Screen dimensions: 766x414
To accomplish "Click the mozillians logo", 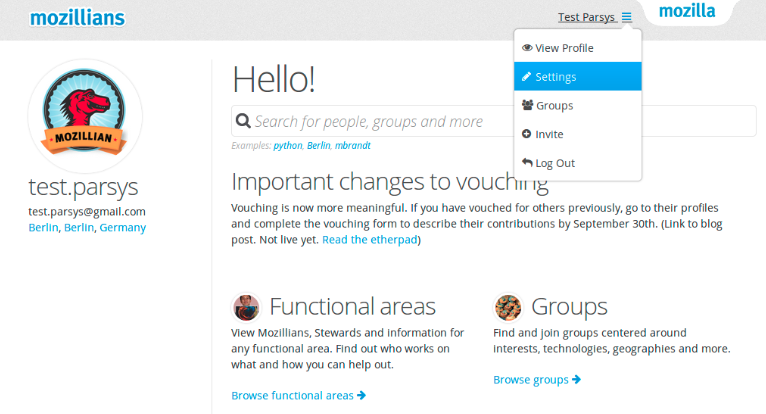I will coord(77,18).
